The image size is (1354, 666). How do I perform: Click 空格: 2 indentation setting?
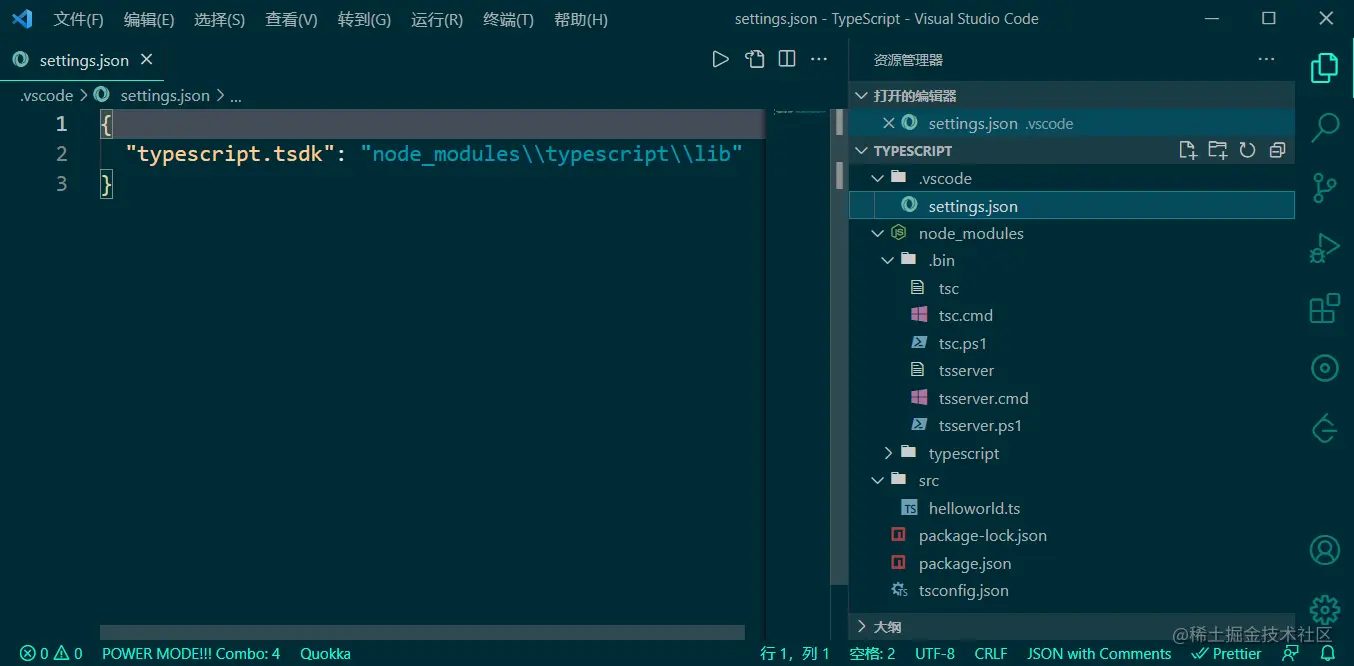click(872, 653)
